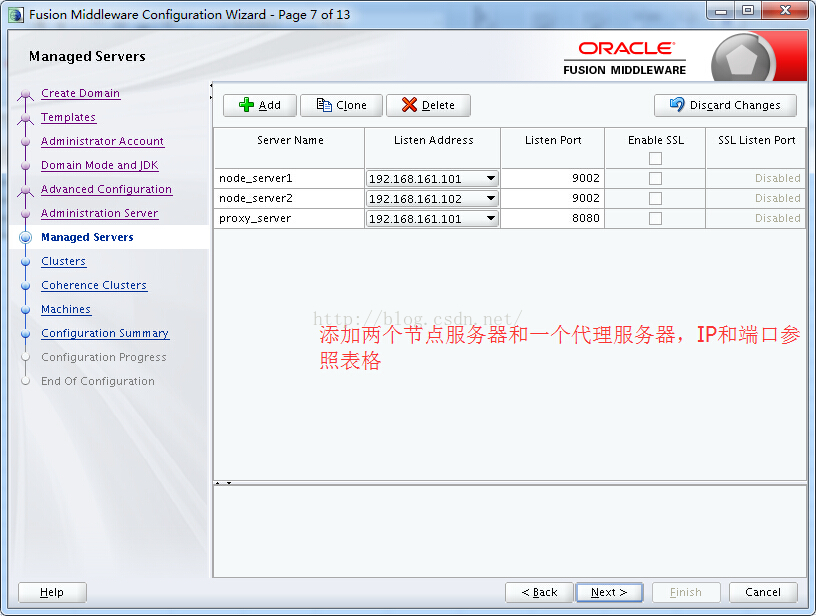This screenshot has height=616, width=816.
Task: Click the red X Delete icon
Action: coord(410,105)
